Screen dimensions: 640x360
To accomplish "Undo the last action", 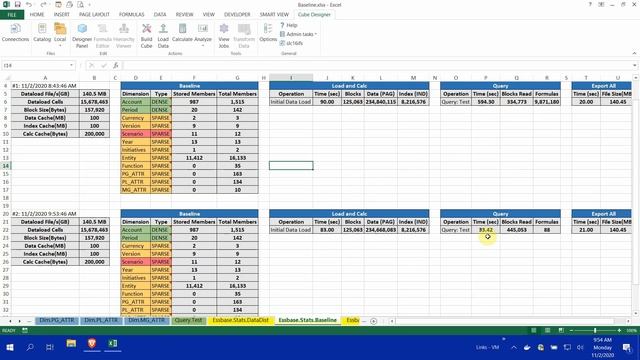I will click(x=29, y=4).
